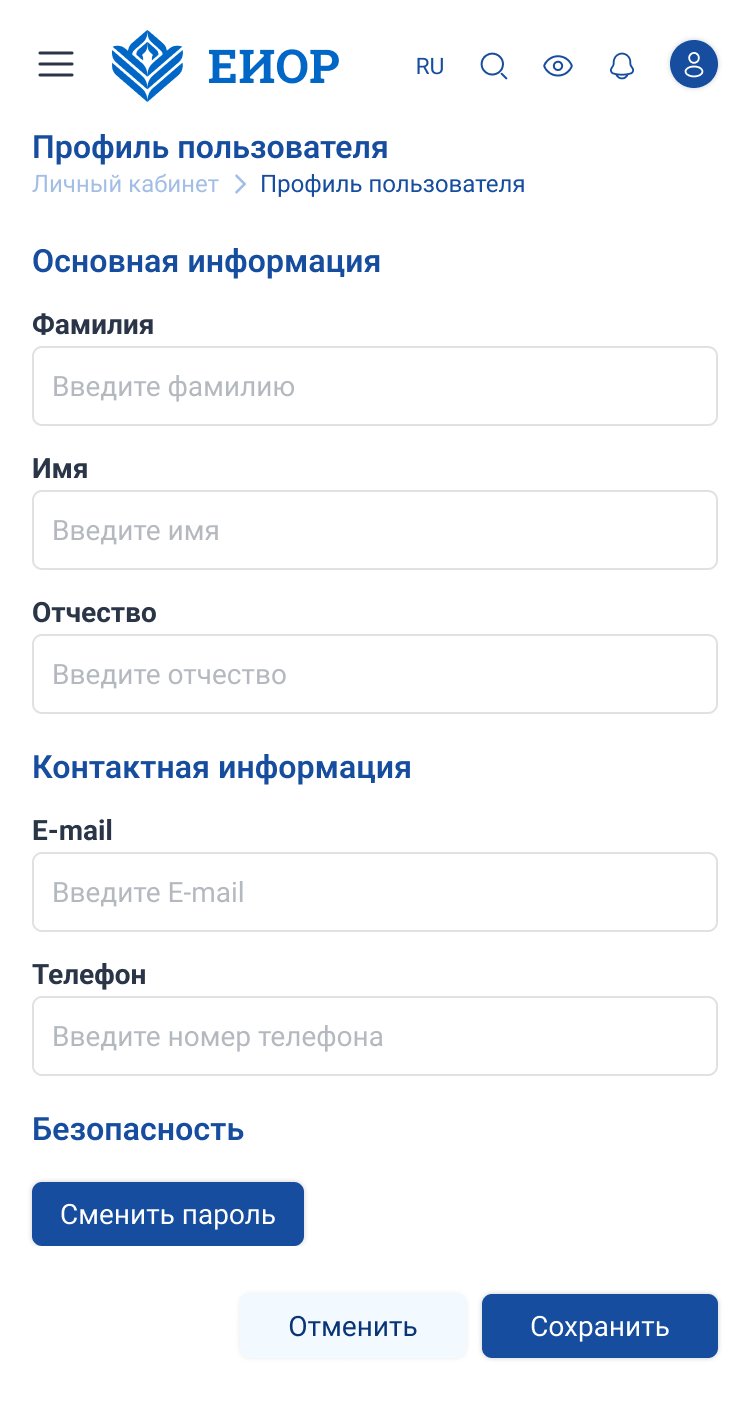Screen dimensions: 750x1426
Task: Focus the E-mail input field
Action: point(375,892)
